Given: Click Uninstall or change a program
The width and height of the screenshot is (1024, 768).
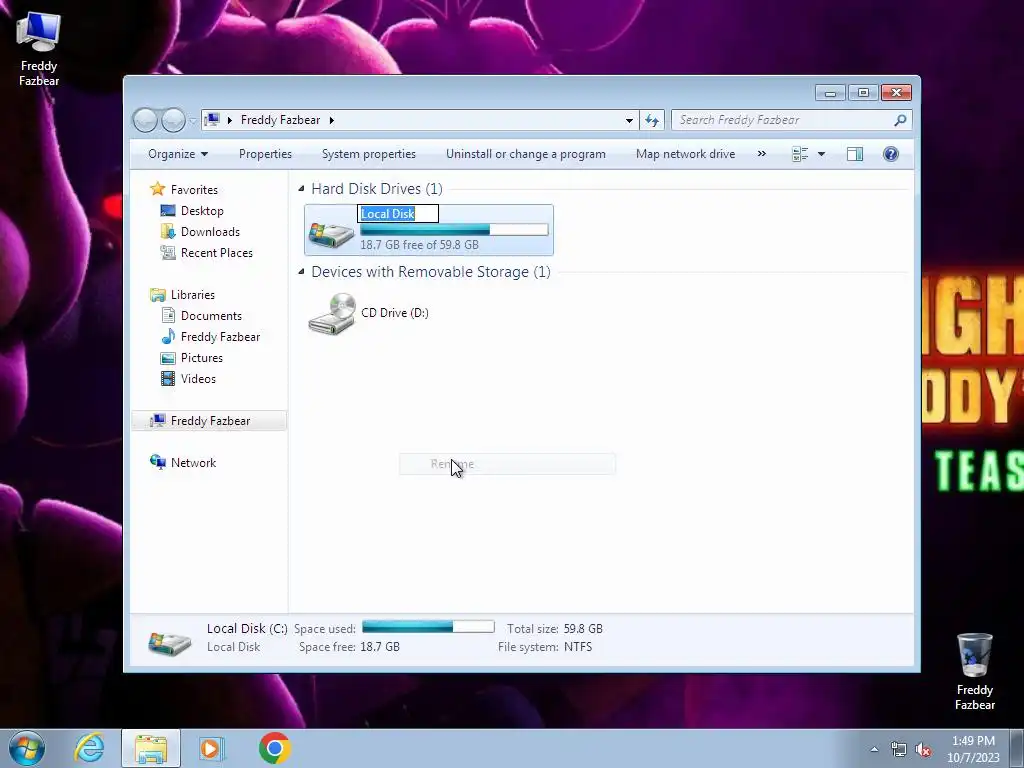Looking at the screenshot, I should [526, 154].
